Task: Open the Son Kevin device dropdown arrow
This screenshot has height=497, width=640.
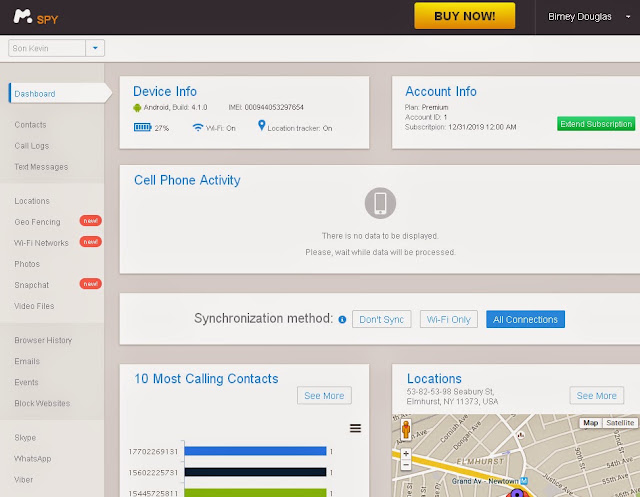Action: (x=95, y=48)
